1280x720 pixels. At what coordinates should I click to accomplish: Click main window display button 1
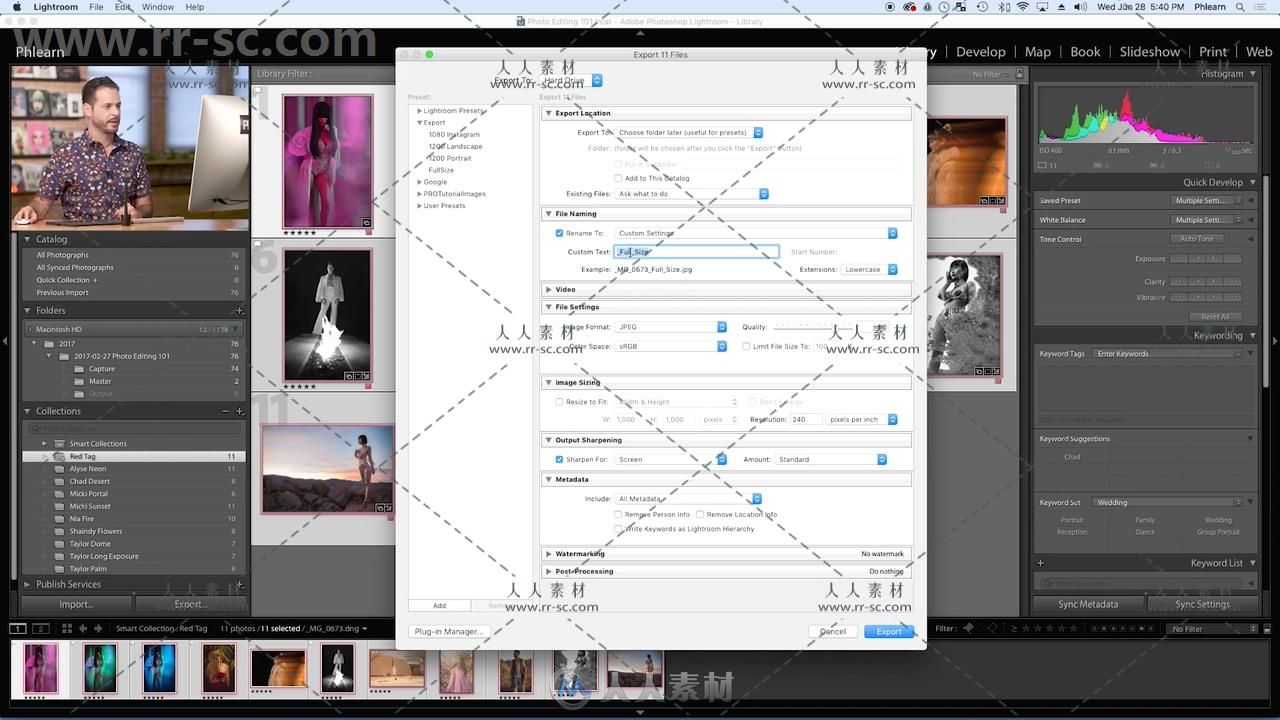coord(18,629)
